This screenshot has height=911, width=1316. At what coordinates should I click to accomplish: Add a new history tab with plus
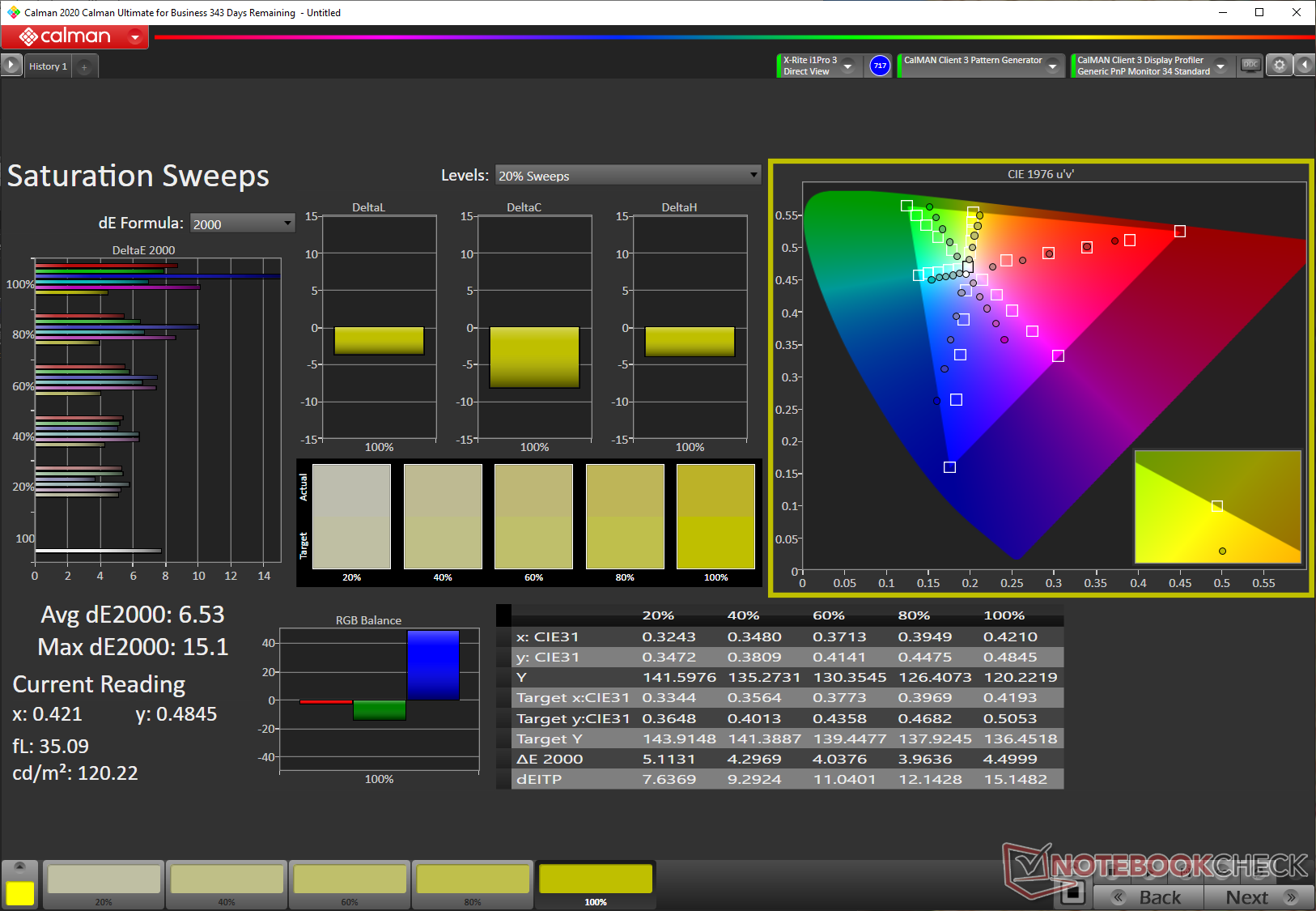(x=84, y=67)
